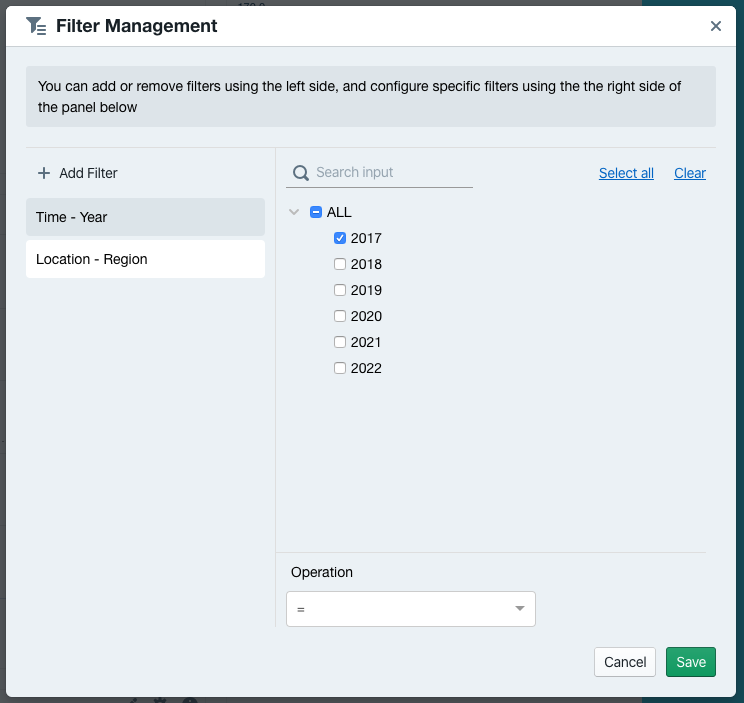
Task: Check the 2018 year checkbox
Action: click(x=340, y=264)
